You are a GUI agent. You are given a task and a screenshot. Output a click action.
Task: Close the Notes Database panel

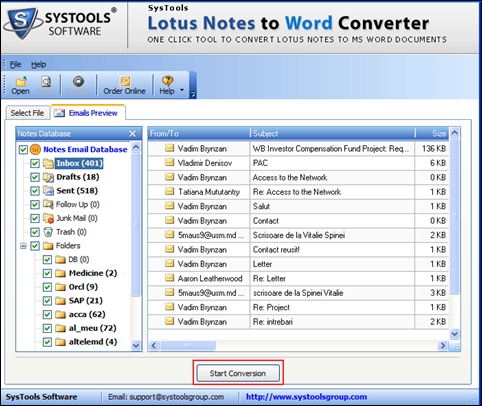[x=133, y=134]
